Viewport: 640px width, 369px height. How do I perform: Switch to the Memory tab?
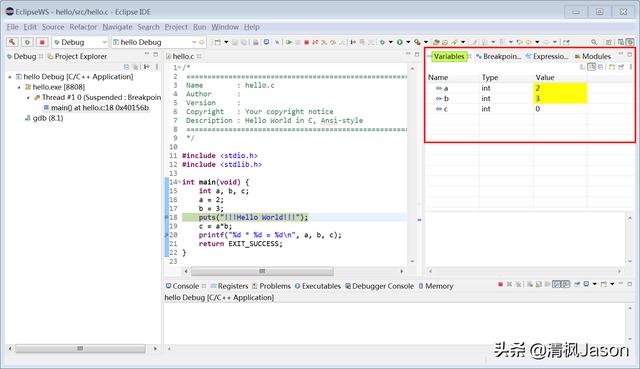(436, 286)
